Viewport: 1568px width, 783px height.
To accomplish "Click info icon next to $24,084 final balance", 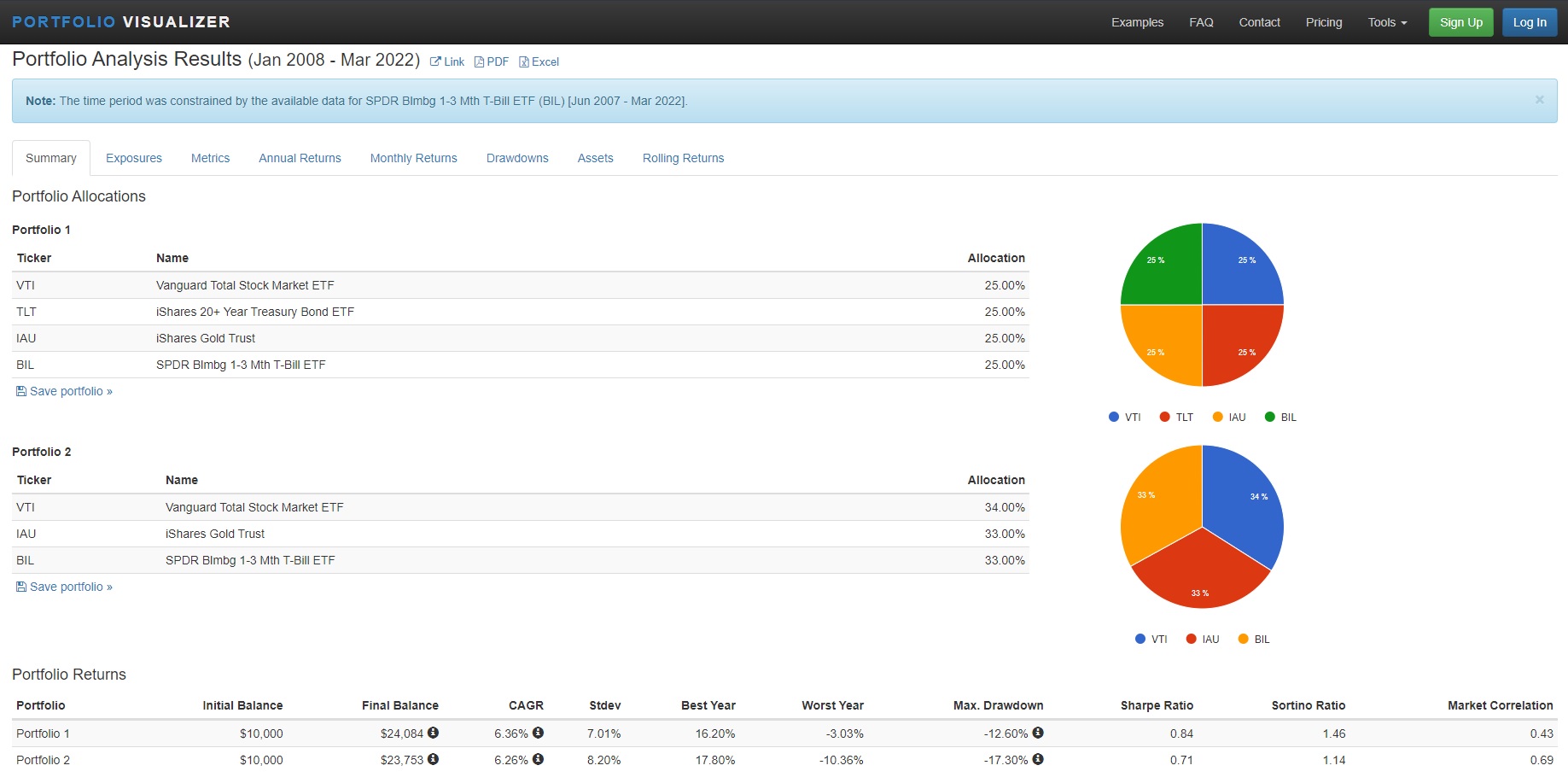I will 433,733.
